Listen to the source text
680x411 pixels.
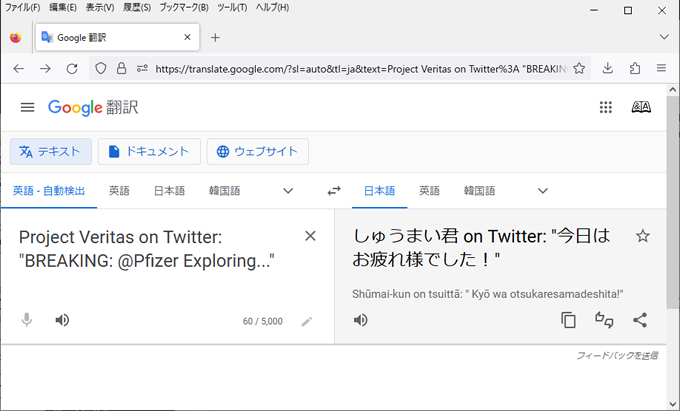coord(62,320)
